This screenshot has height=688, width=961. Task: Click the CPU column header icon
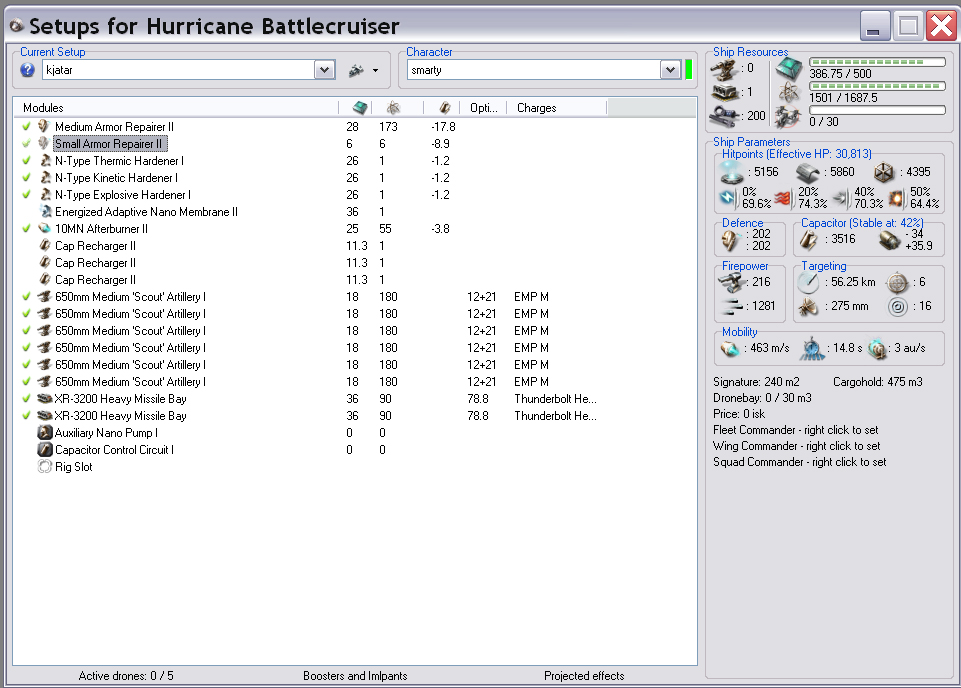click(360, 108)
